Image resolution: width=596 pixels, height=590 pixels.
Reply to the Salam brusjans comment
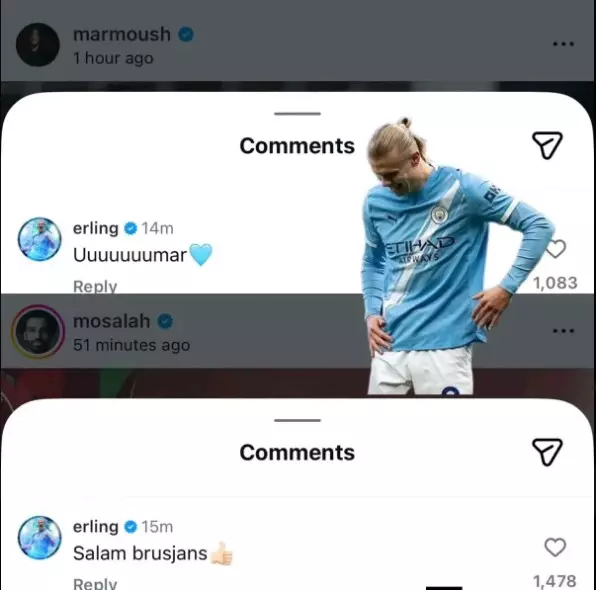[95, 584]
